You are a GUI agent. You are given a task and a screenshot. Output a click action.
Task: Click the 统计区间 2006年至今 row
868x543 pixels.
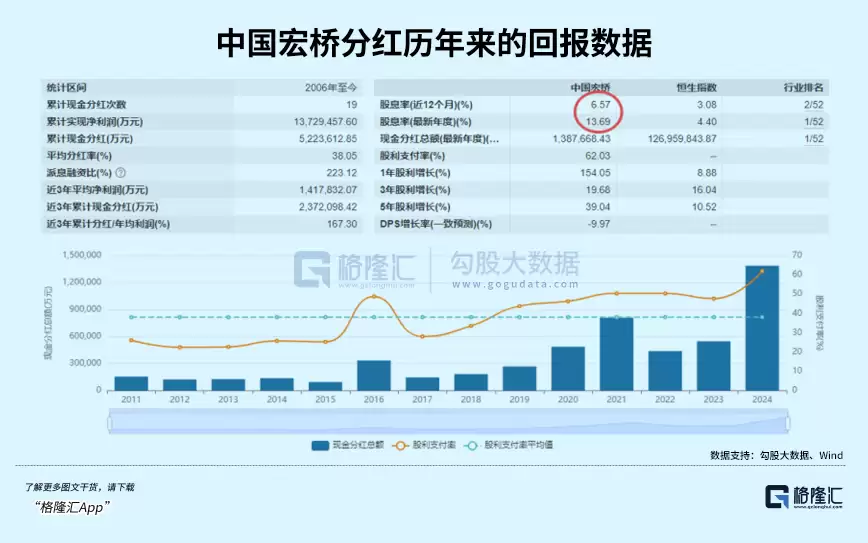point(200,87)
